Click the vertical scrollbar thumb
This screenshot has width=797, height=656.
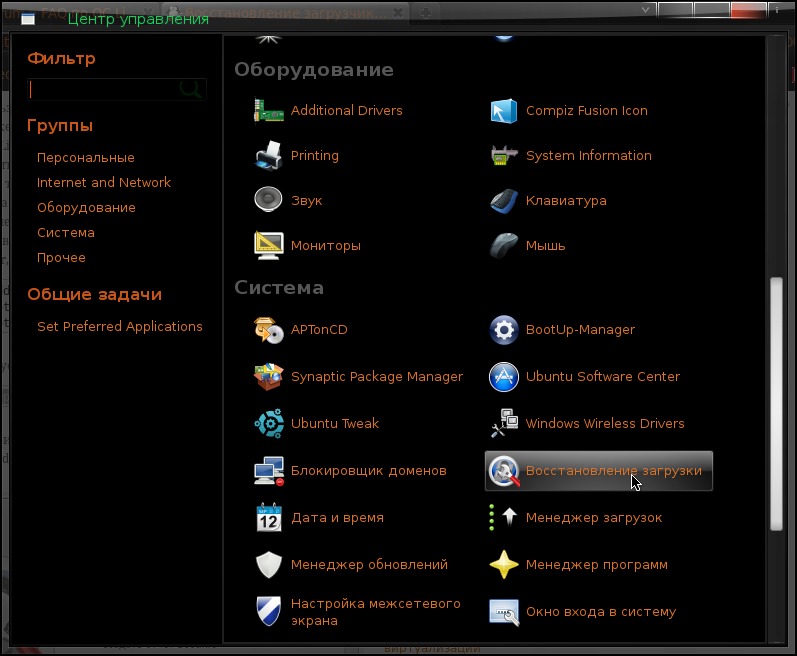pos(776,404)
